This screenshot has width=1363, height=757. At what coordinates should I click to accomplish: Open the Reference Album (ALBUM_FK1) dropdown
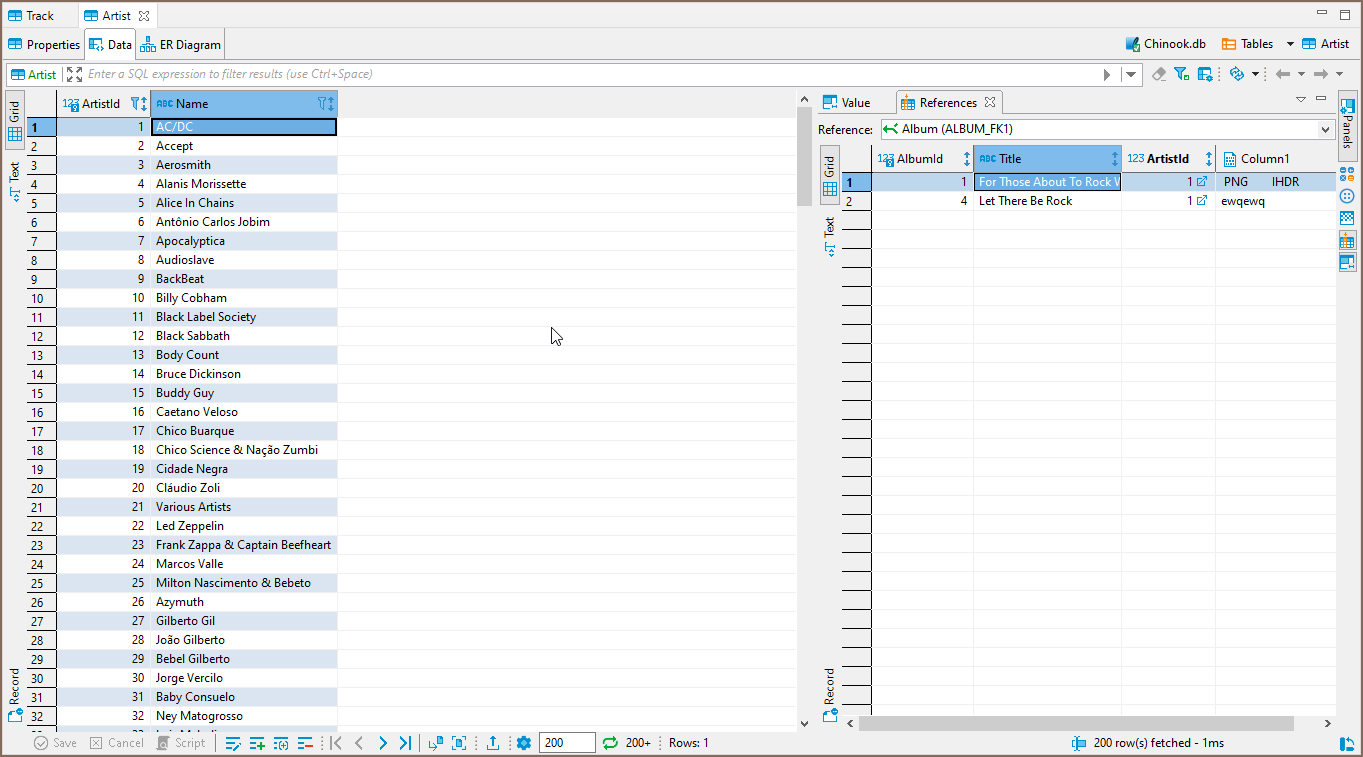tap(1326, 129)
